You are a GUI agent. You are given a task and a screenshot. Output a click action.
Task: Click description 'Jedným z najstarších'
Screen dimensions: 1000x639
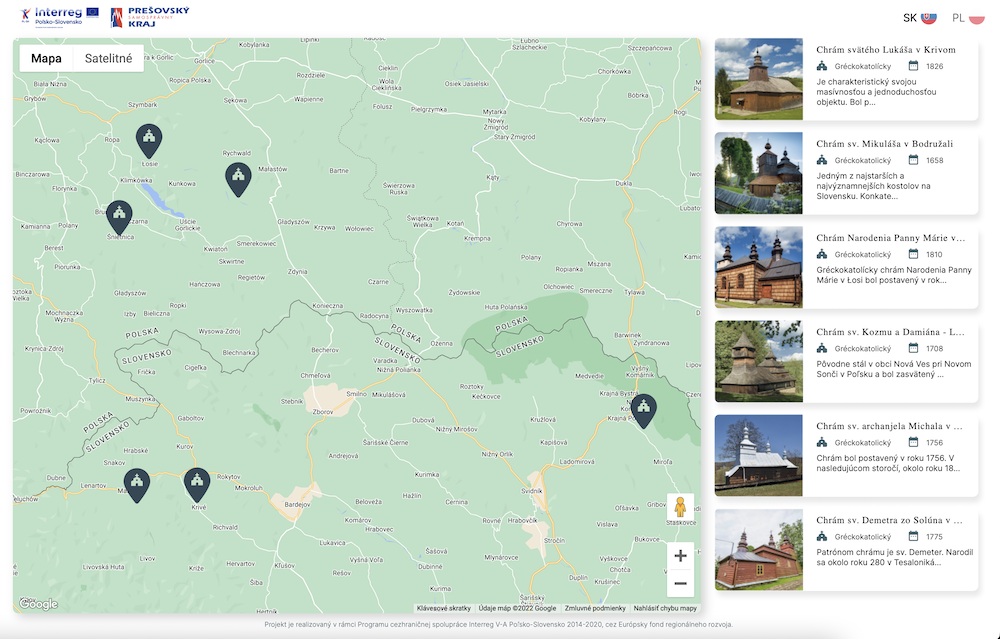pos(873,186)
